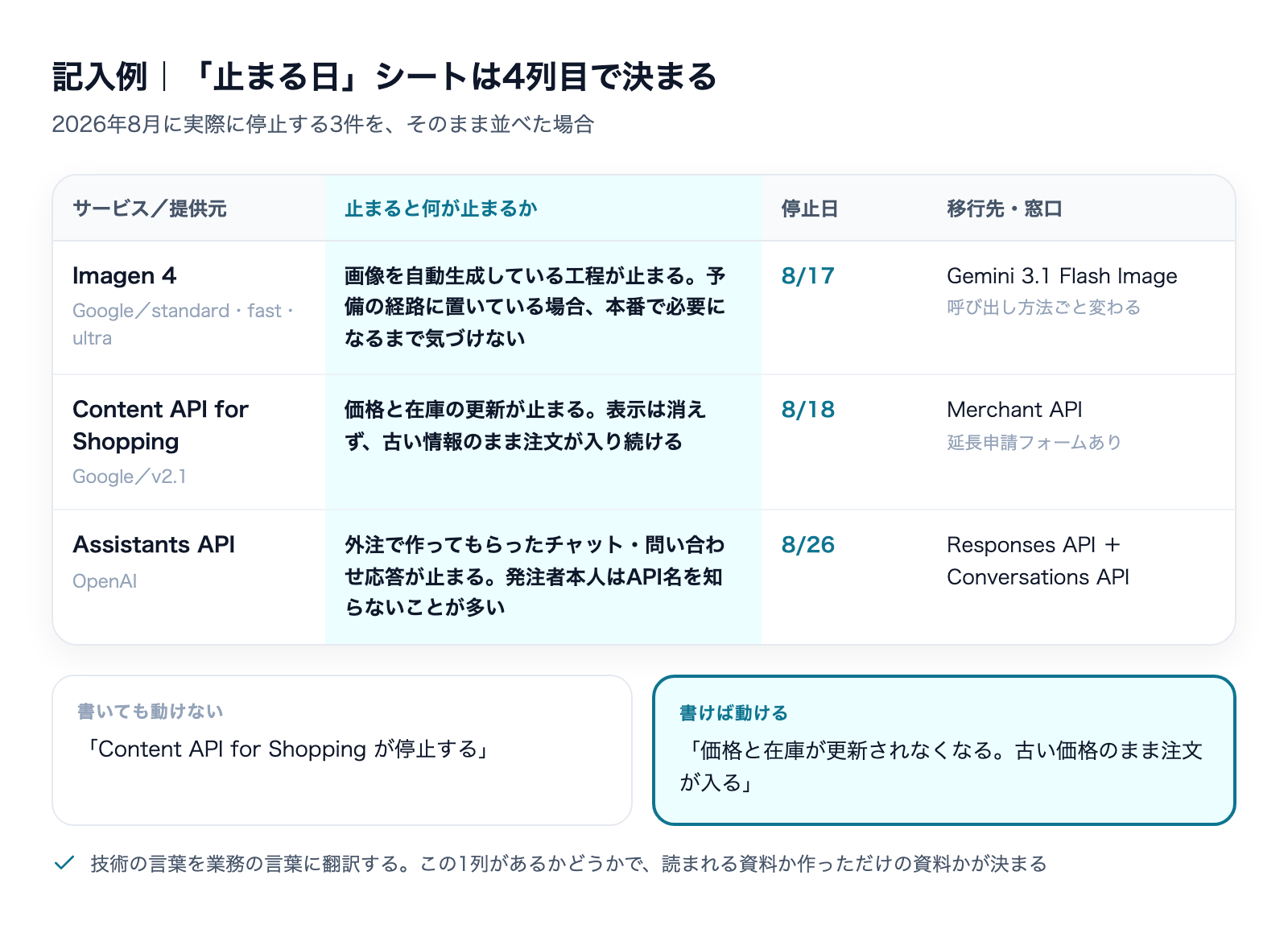The height and width of the screenshot is (929, 1288).
Task: Click the subtitle starting 2026年8月に実際に停止する3件
Action: [x=323, y=124]
